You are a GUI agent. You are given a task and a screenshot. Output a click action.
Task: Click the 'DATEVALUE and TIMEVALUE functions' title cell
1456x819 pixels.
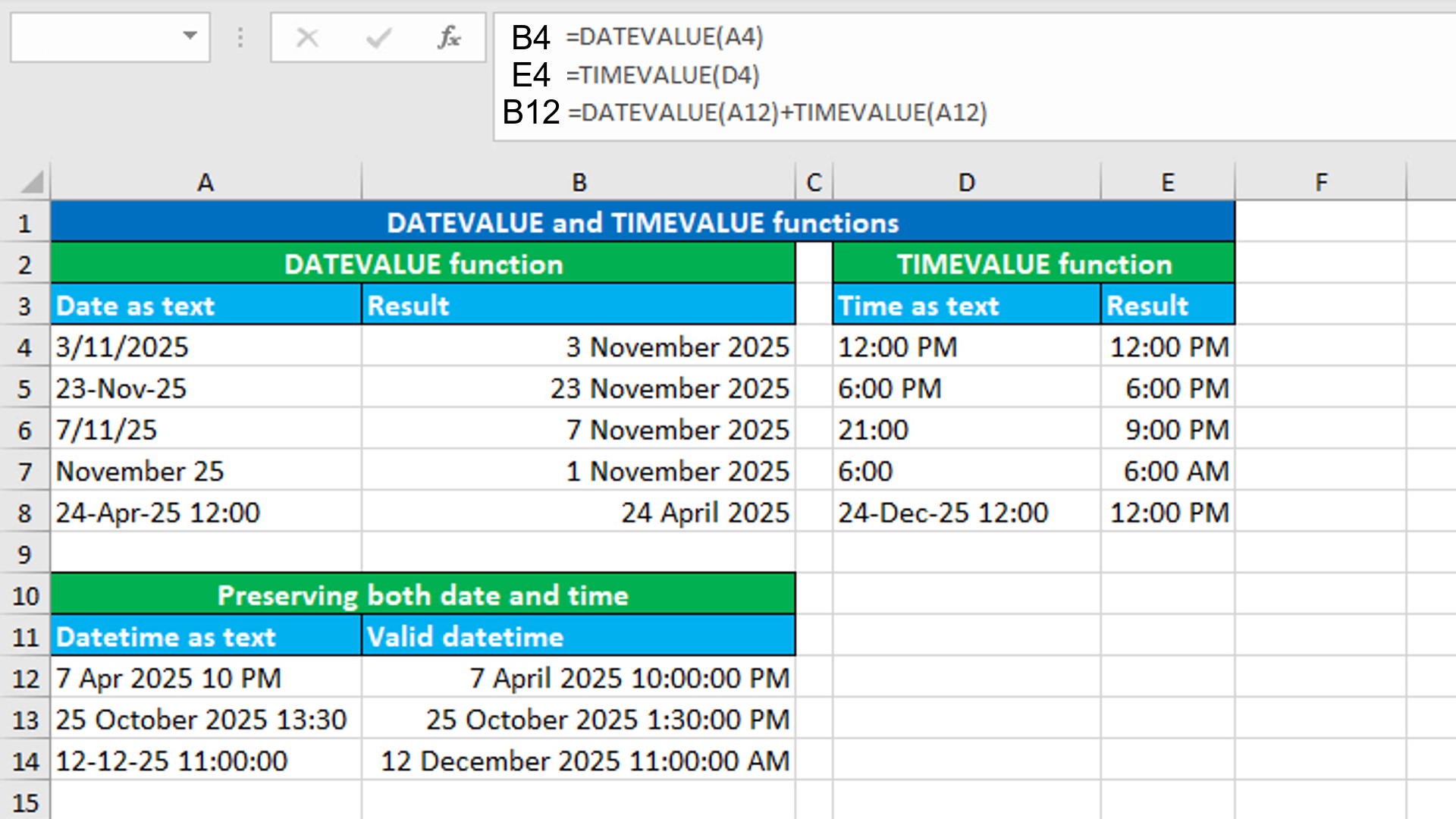[643, 222]
